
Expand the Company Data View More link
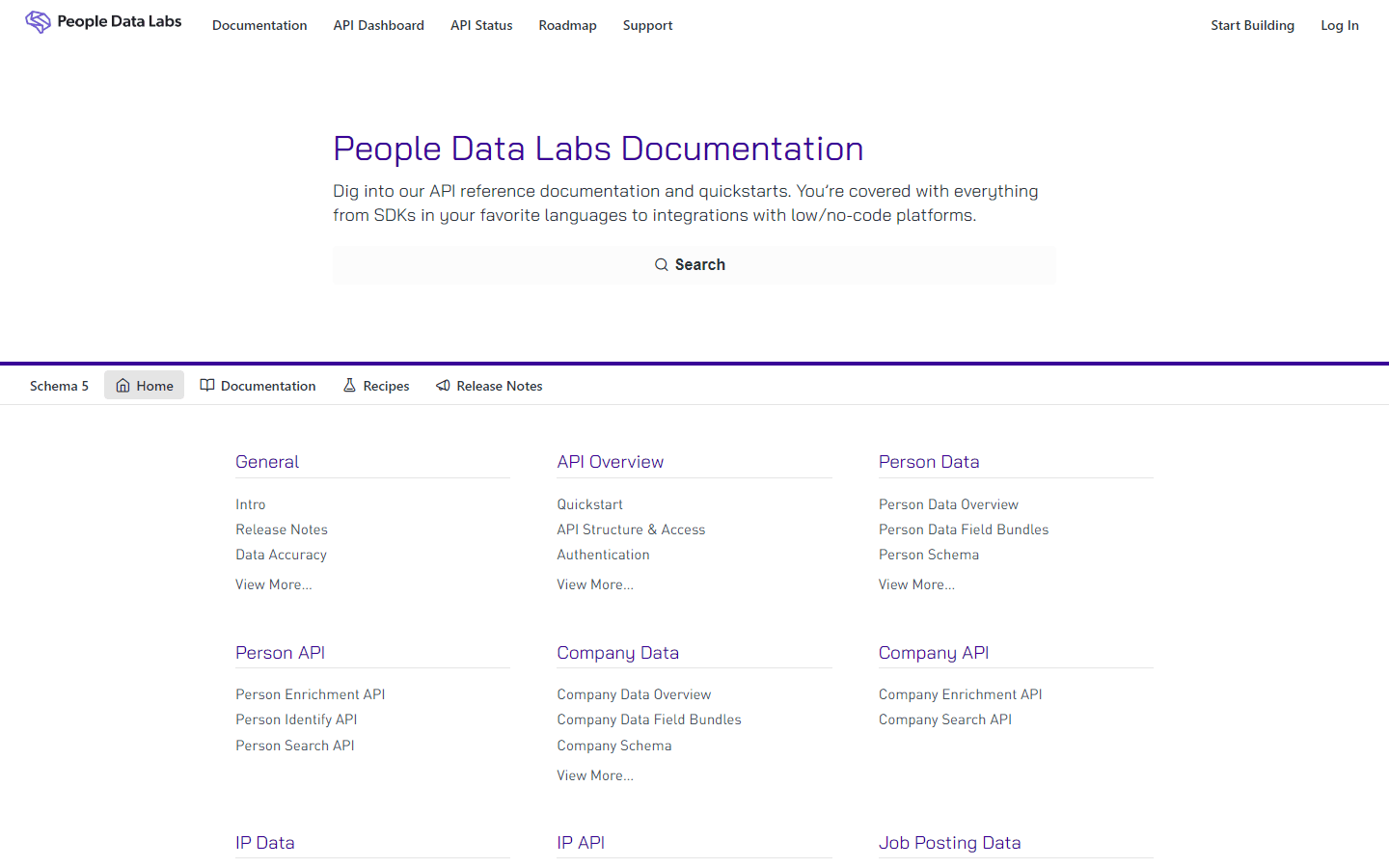pos(594,774)
